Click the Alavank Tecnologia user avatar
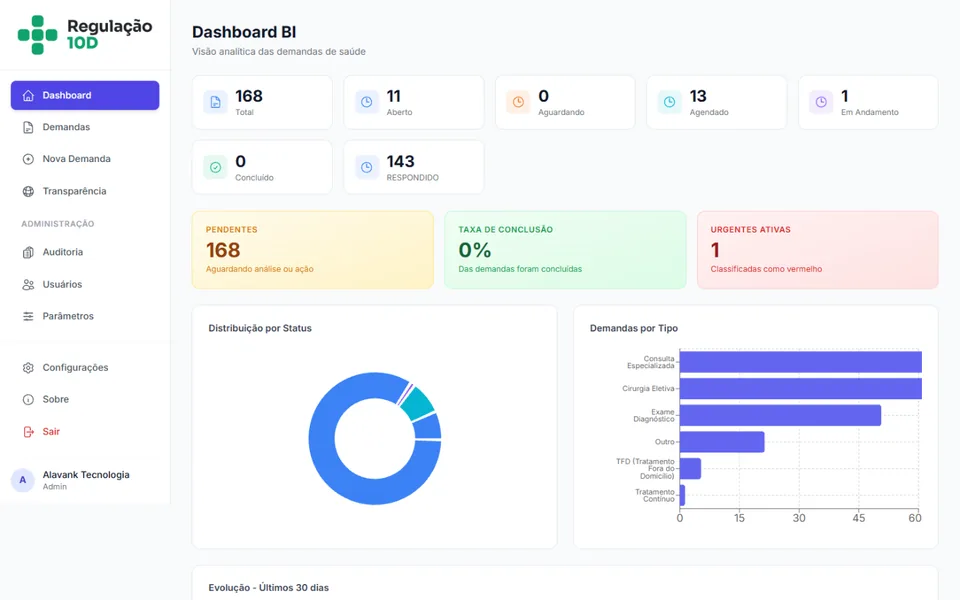 click(23, 480)
